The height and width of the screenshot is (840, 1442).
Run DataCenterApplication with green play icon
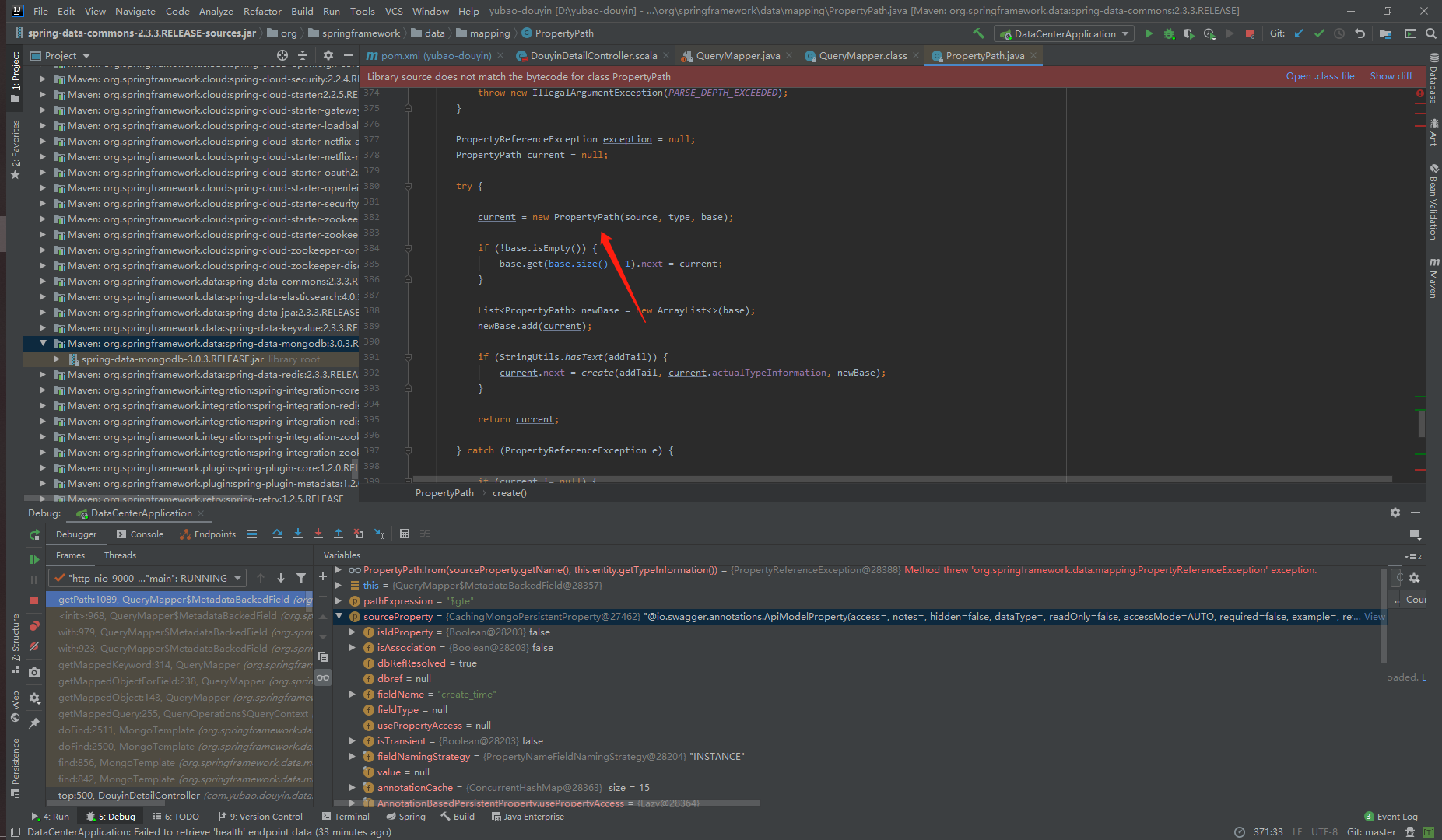click(1149, 33)
